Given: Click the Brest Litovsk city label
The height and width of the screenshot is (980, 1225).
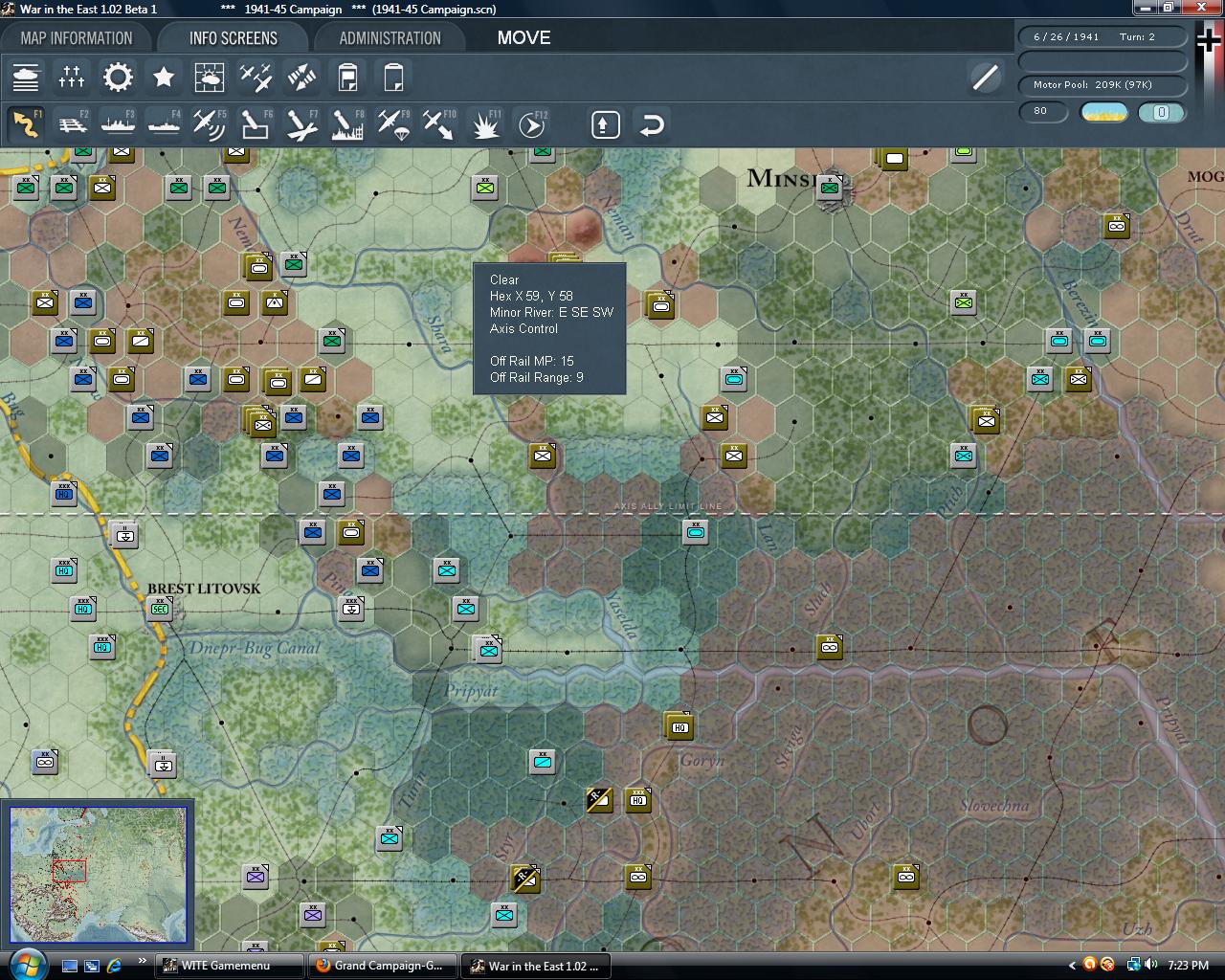Looking at the screenshot, I should 204,589.
